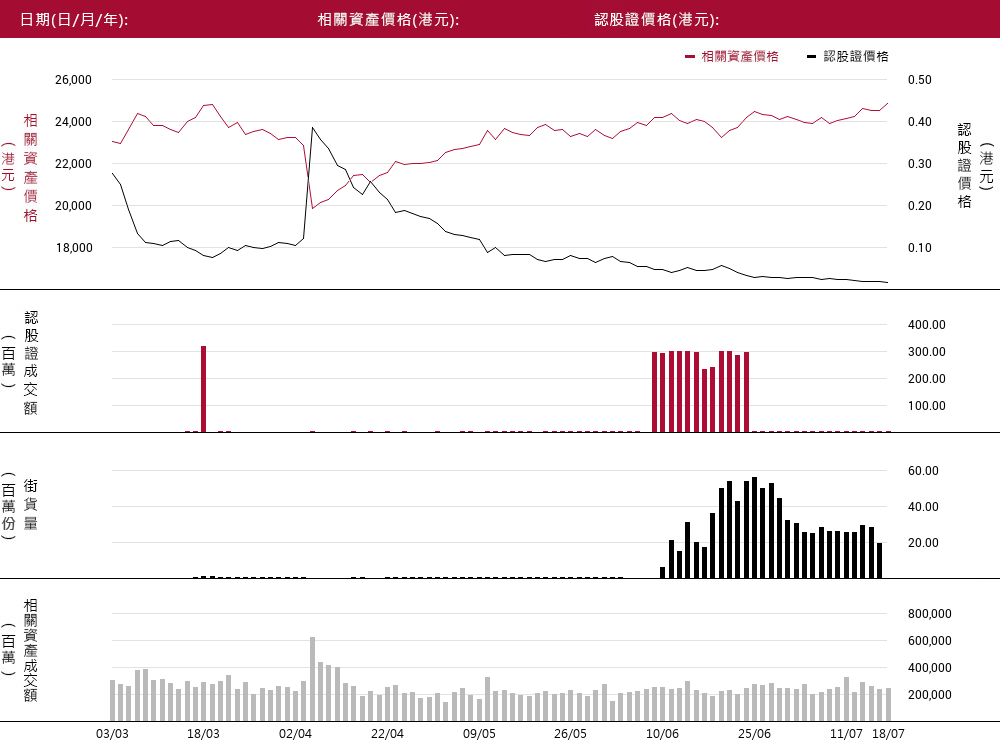Viewport: 1000px width, 751px height.
Task: Click the 09/05 date axis label
Action: (x=479, y=734)
